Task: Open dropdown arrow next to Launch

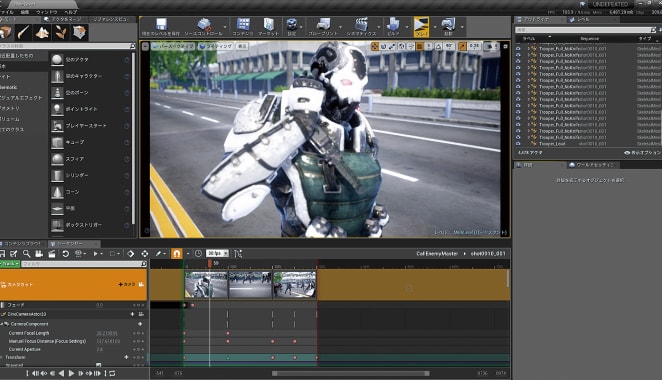Action: pos(462,27)
